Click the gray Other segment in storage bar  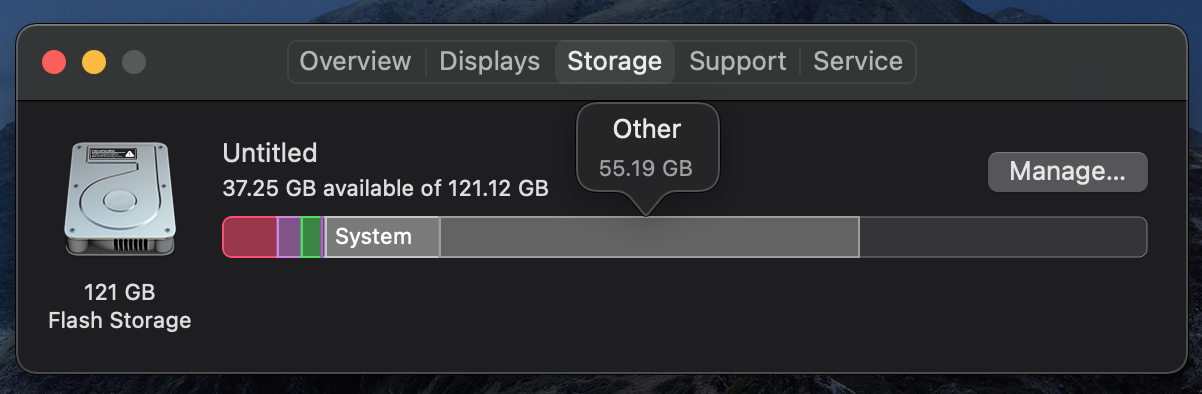point(650,237)
